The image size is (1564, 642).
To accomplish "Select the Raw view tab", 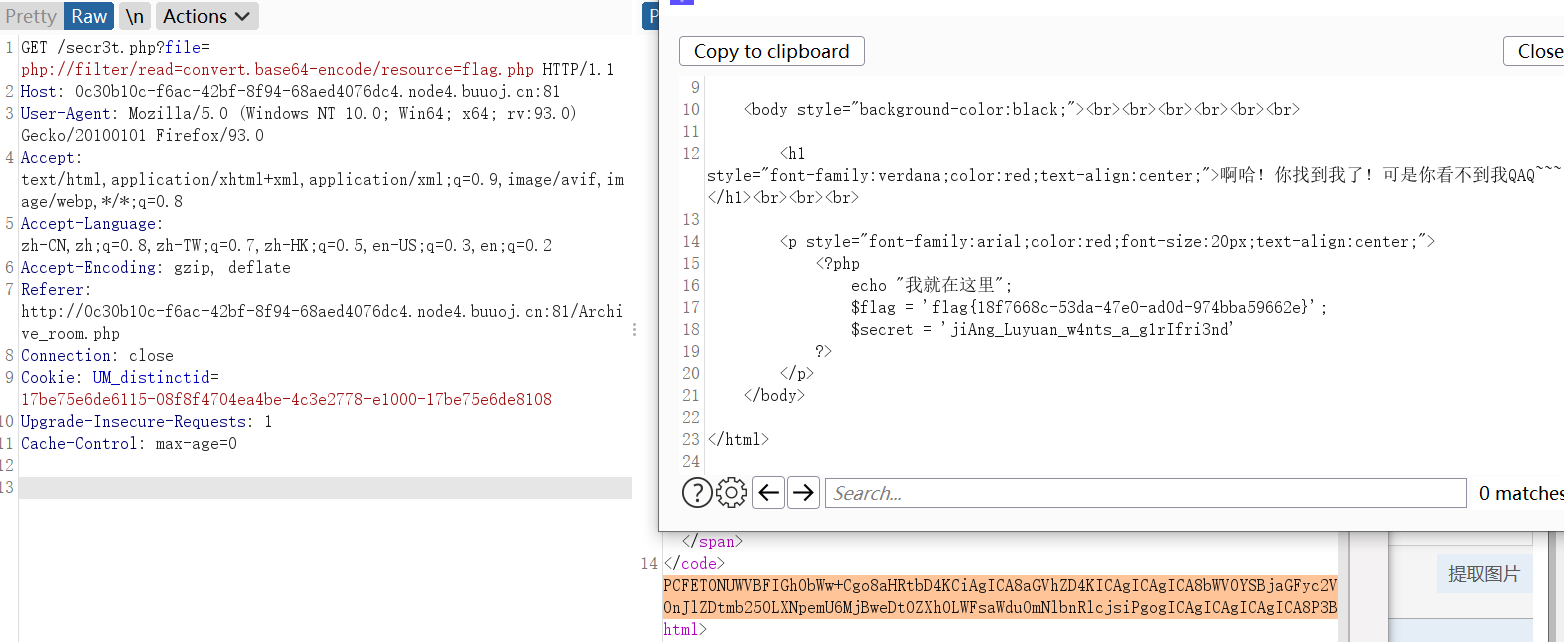I will tap(89, 16).
